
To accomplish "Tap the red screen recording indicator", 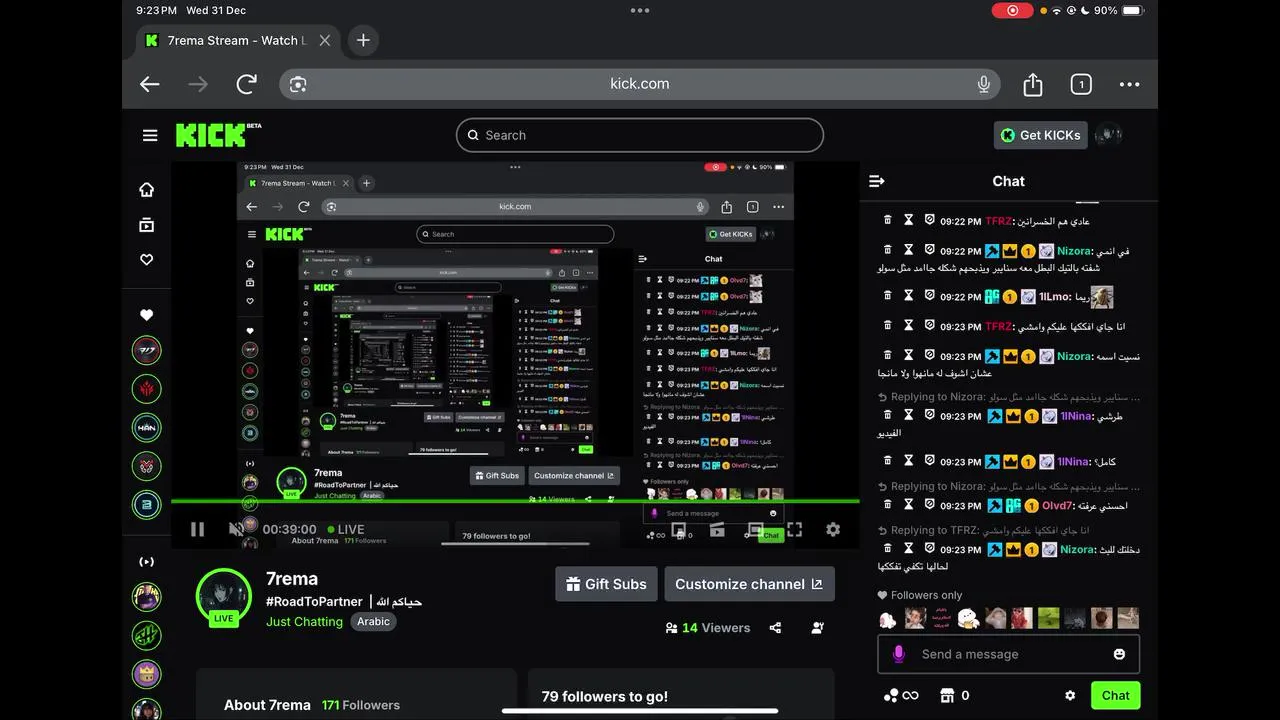I will [1012, 10].
